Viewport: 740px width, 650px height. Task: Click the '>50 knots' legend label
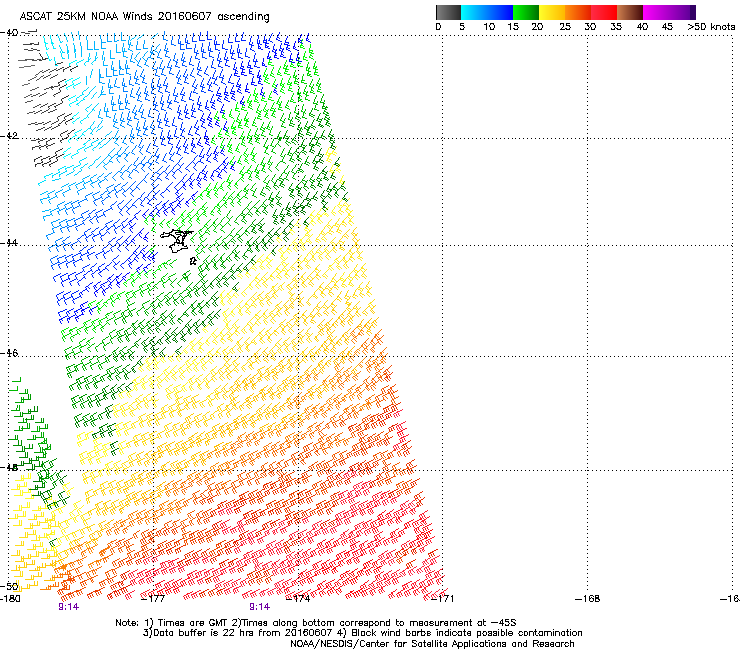coord(711,27)
